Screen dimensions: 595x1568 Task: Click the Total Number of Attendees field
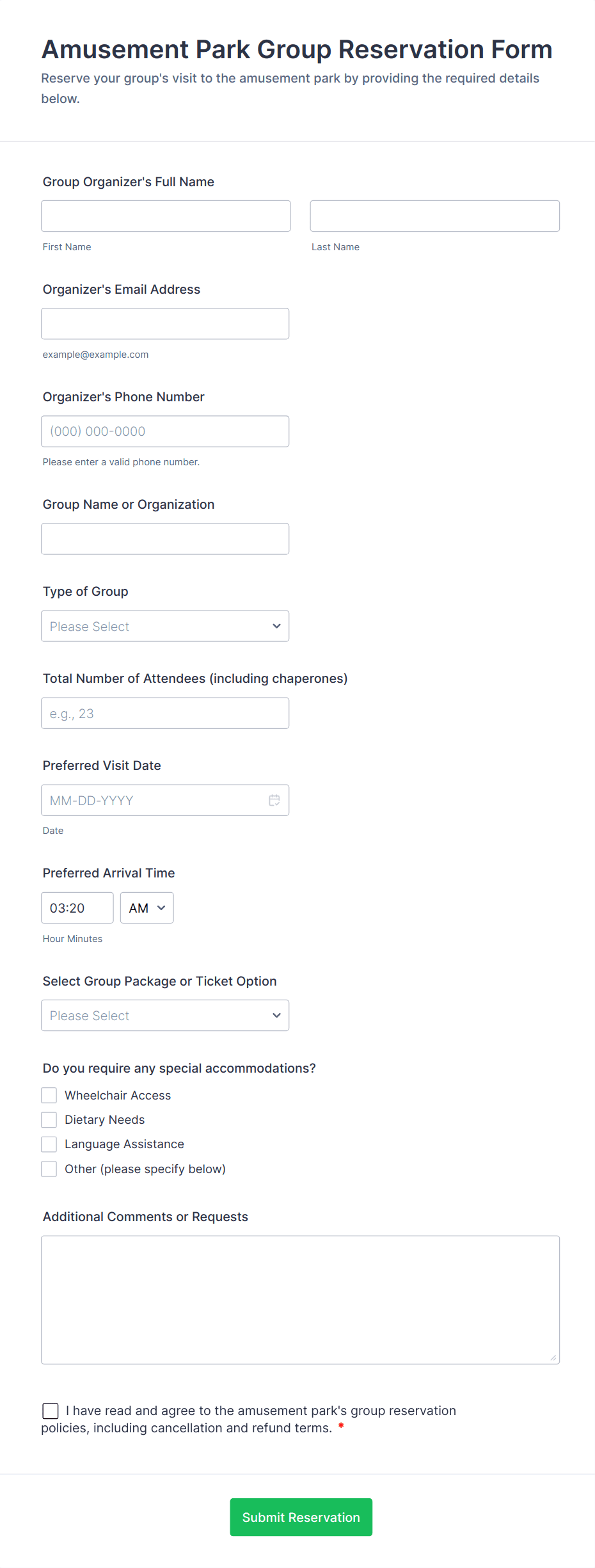pos(165,713)
